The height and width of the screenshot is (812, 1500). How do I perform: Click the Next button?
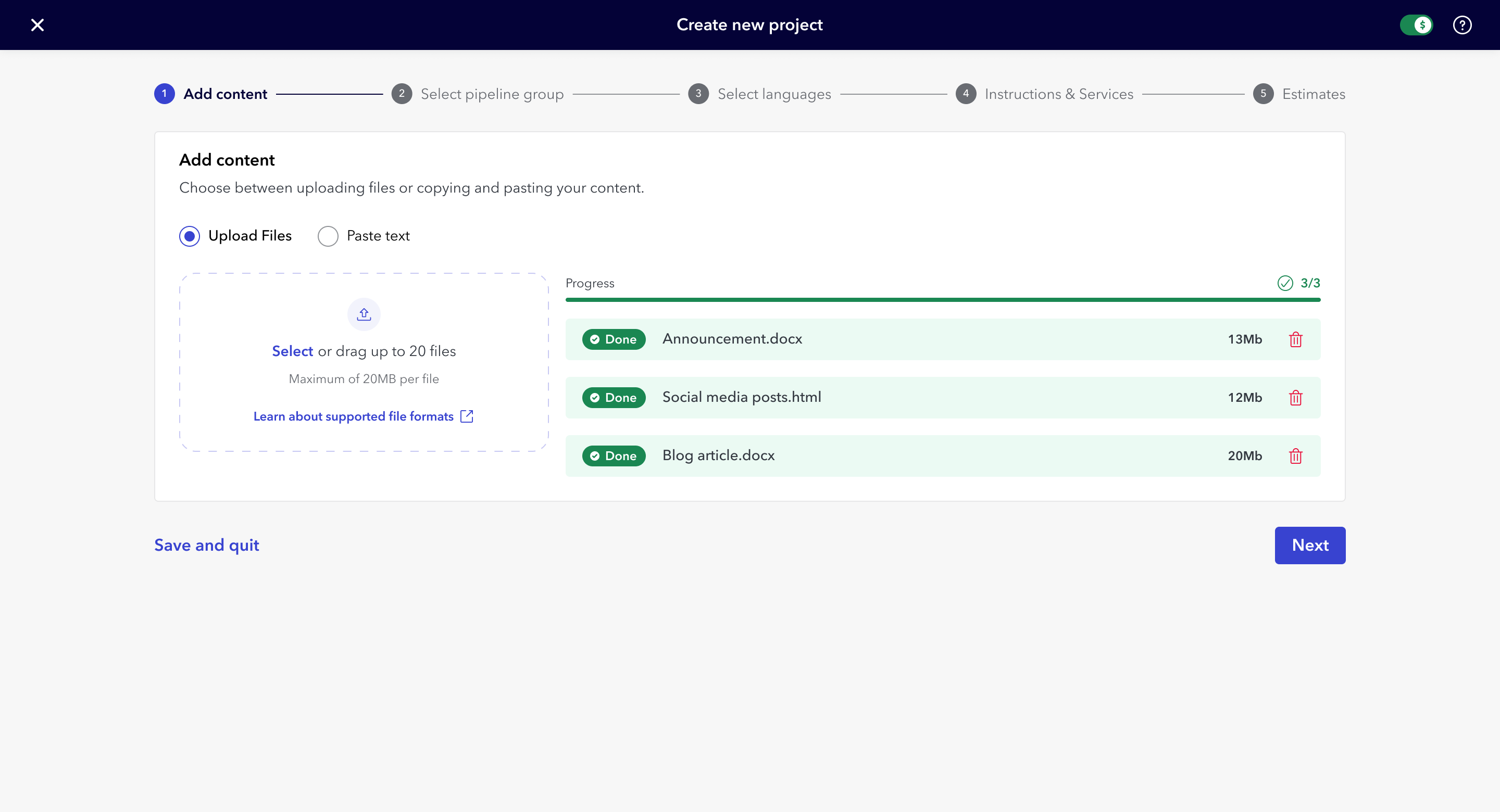coord(1309,545)
